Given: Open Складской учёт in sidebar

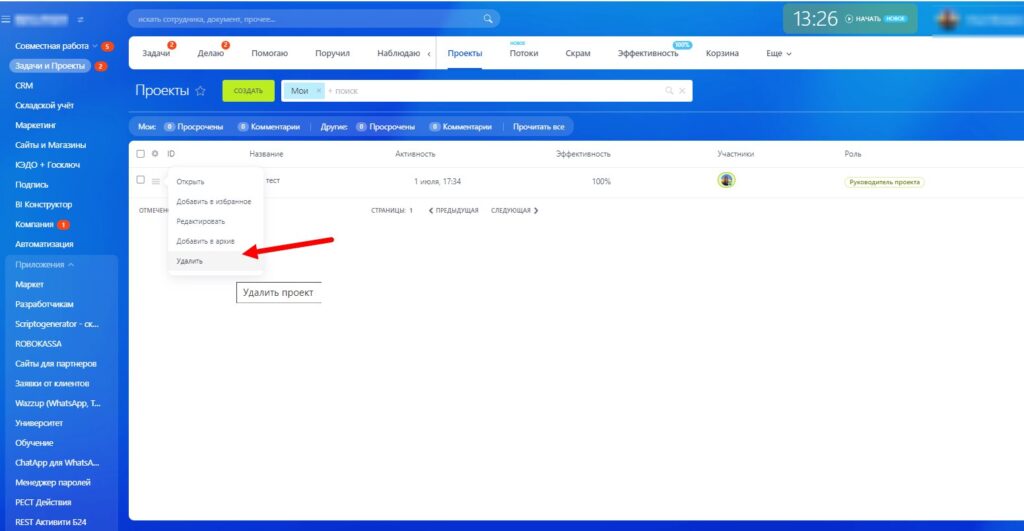Looking at the screenshot, I should [x=44, y=105].
